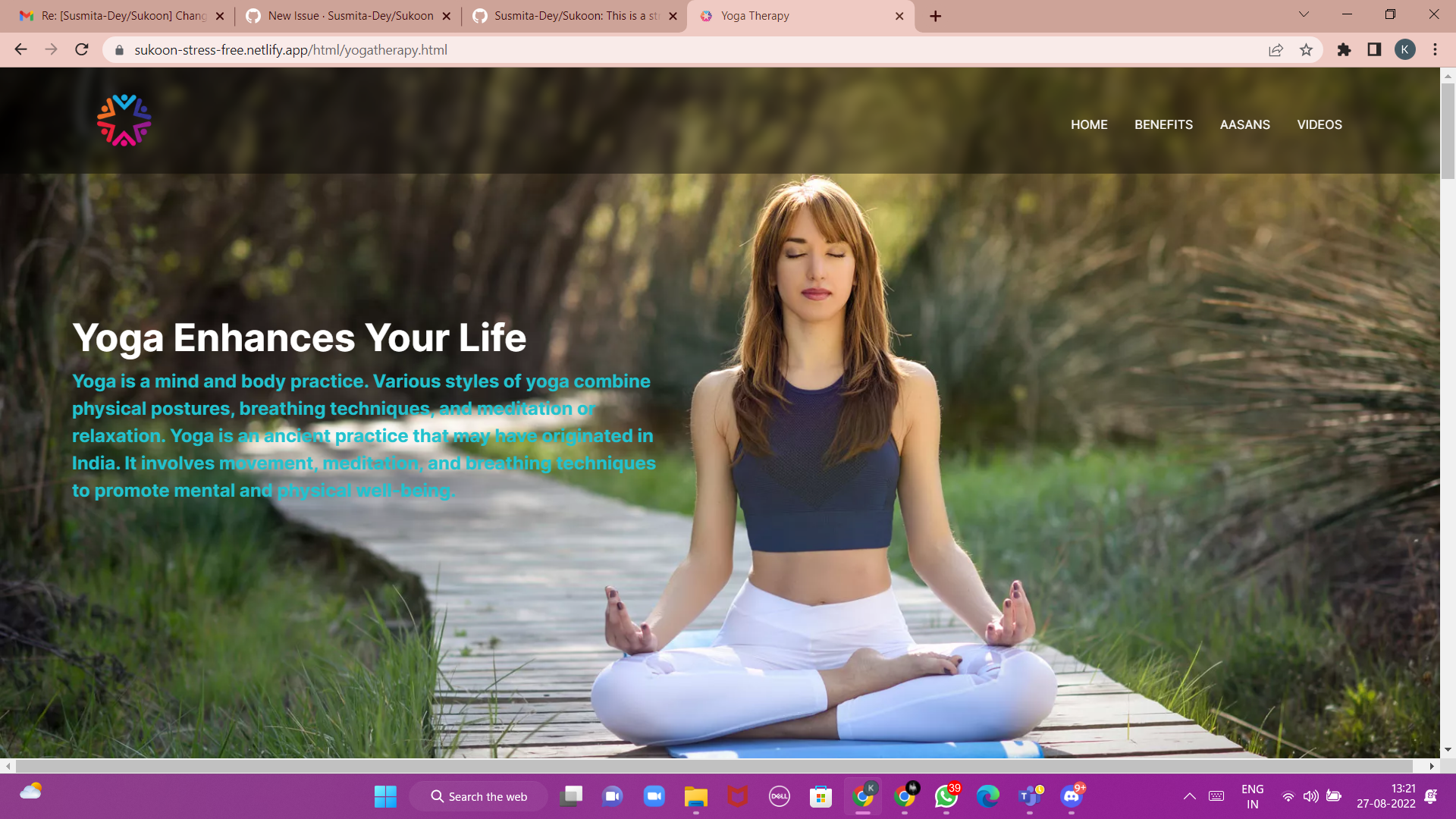Open the browser extensions puzzle icon

tap(1344, 50)
